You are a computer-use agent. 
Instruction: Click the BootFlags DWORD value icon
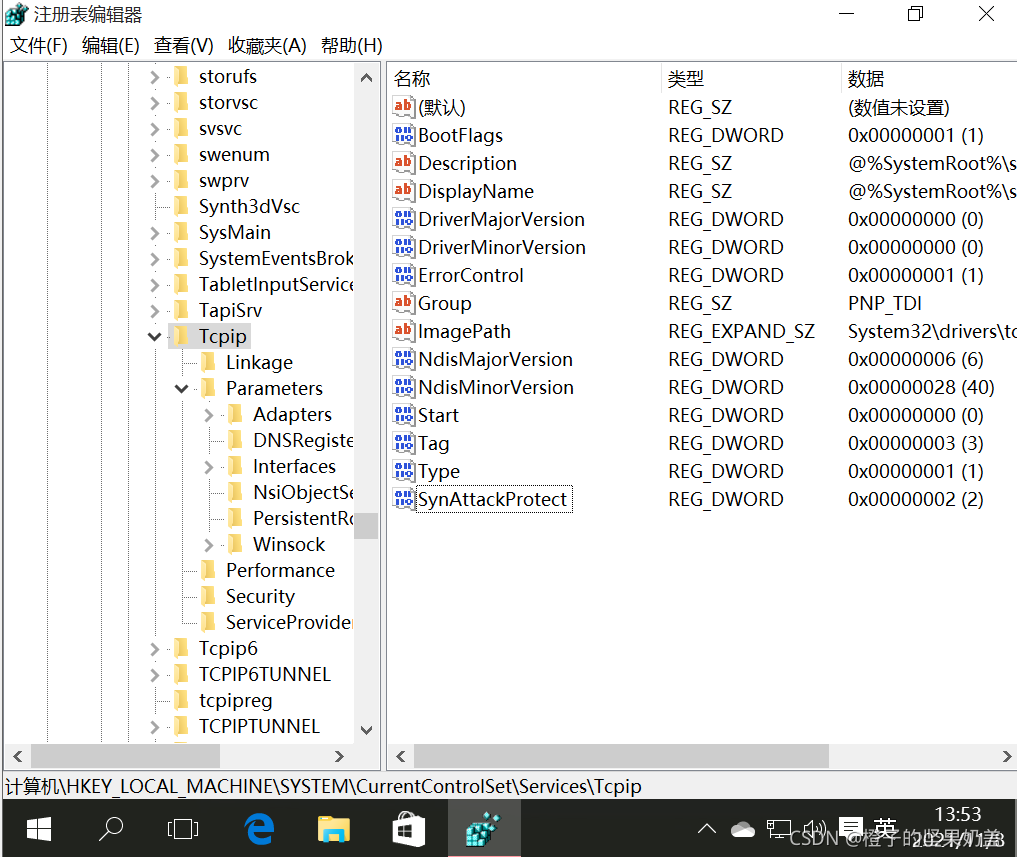tap(403, 135)
